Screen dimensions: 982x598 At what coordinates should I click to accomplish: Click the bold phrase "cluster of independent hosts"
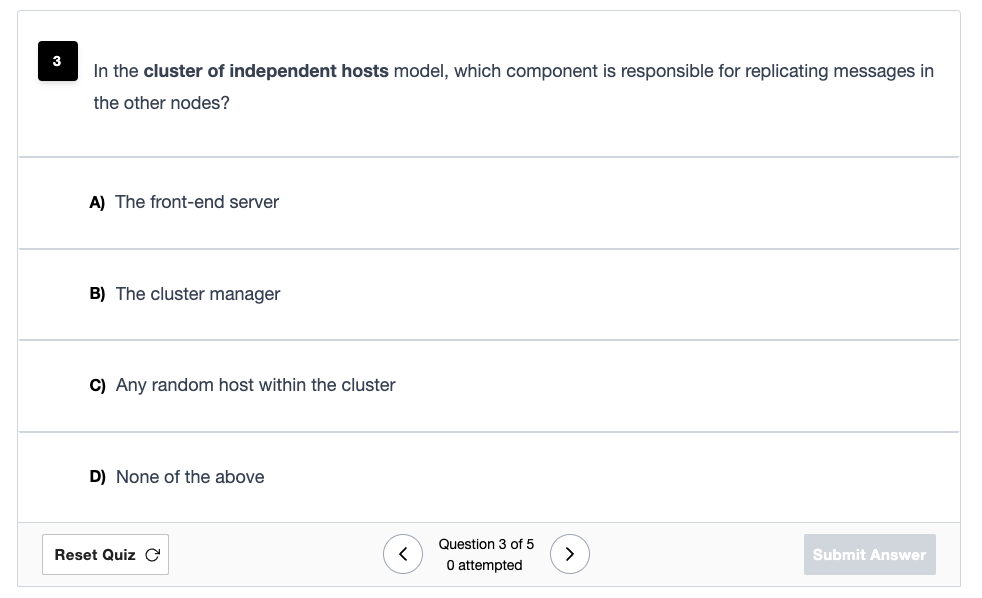(266, 71)
